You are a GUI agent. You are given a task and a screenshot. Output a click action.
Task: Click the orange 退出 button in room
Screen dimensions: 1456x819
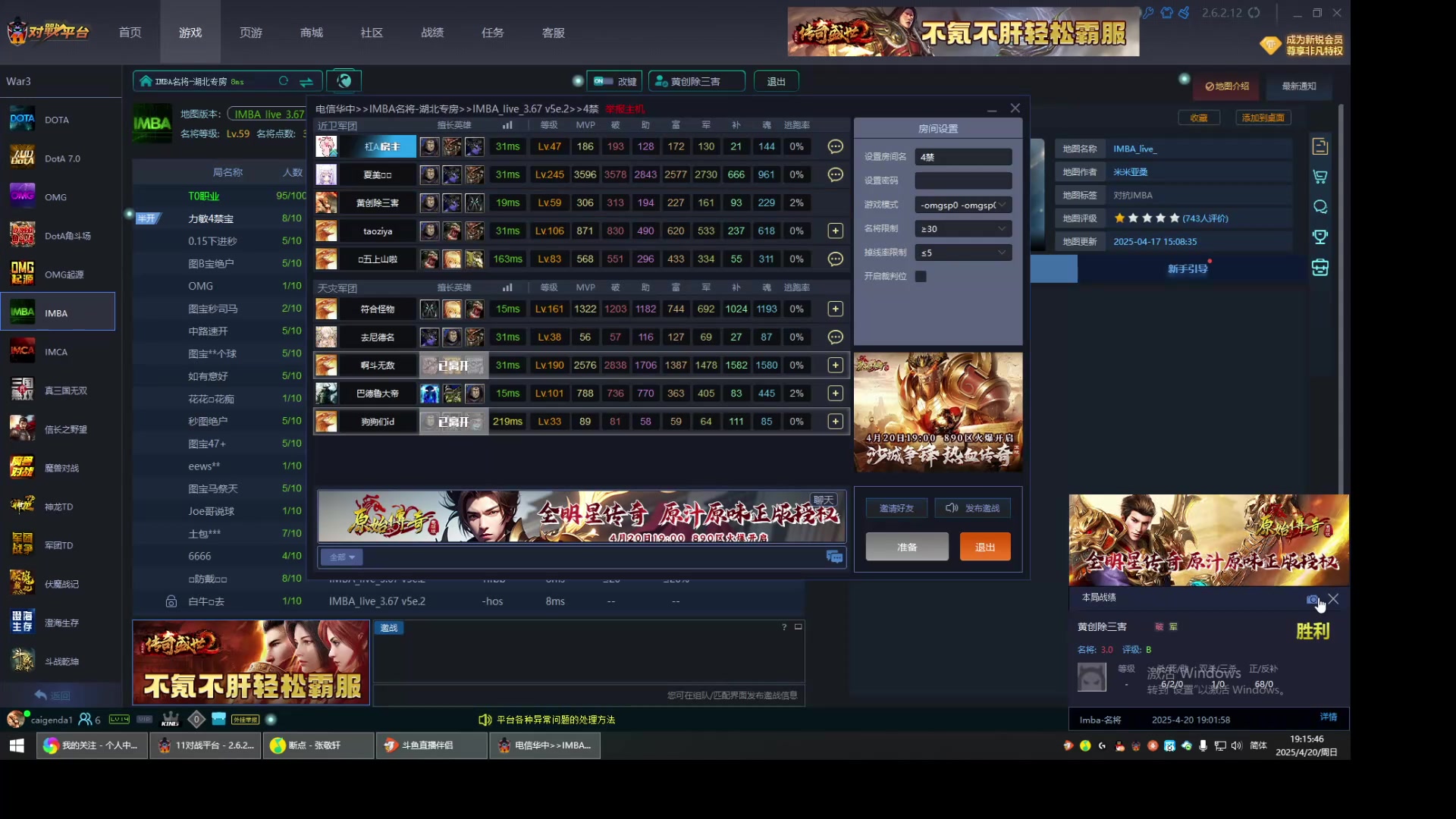click(985, 547)
